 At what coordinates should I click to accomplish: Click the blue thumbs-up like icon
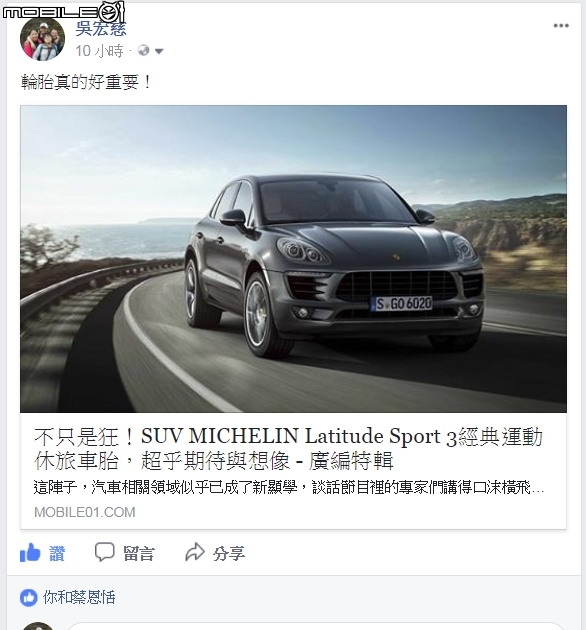pyautogui.click(x=30, y=553)
